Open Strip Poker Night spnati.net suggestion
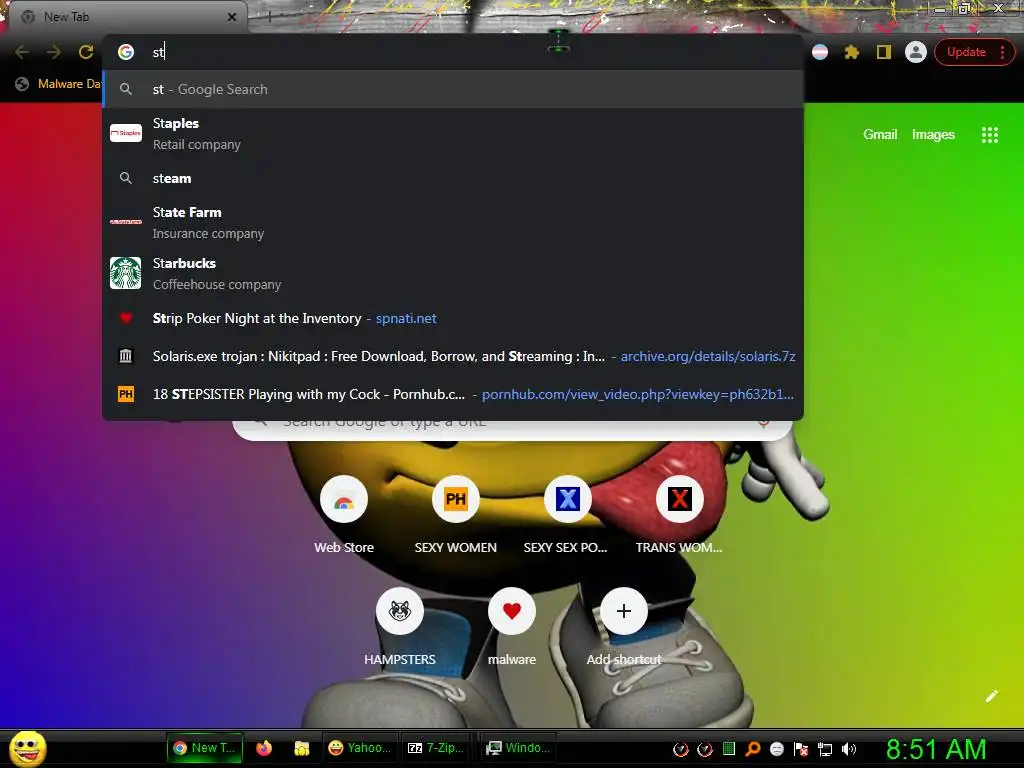The image size is (1024, 768). 453,318
